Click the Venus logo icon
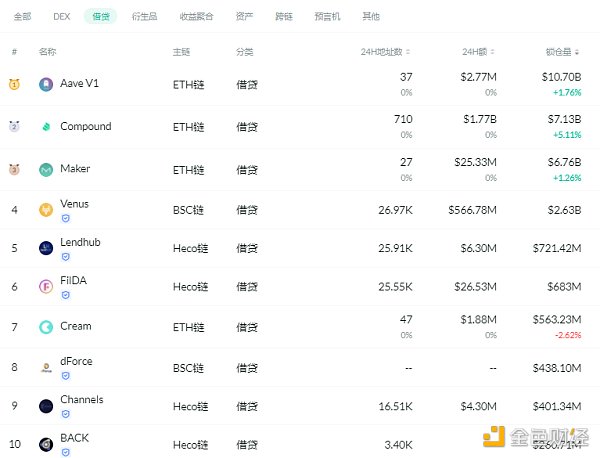Screen dimensions: 600x458 tap(46, 210)
